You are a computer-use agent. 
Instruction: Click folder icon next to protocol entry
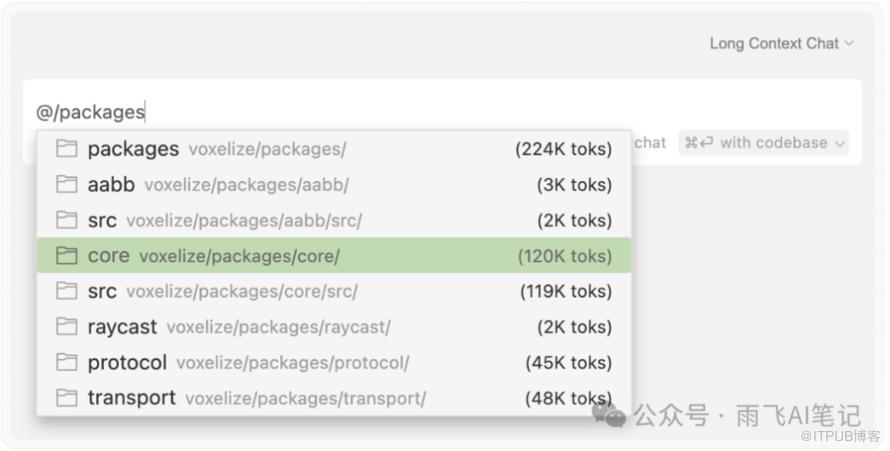coord(66,363)
